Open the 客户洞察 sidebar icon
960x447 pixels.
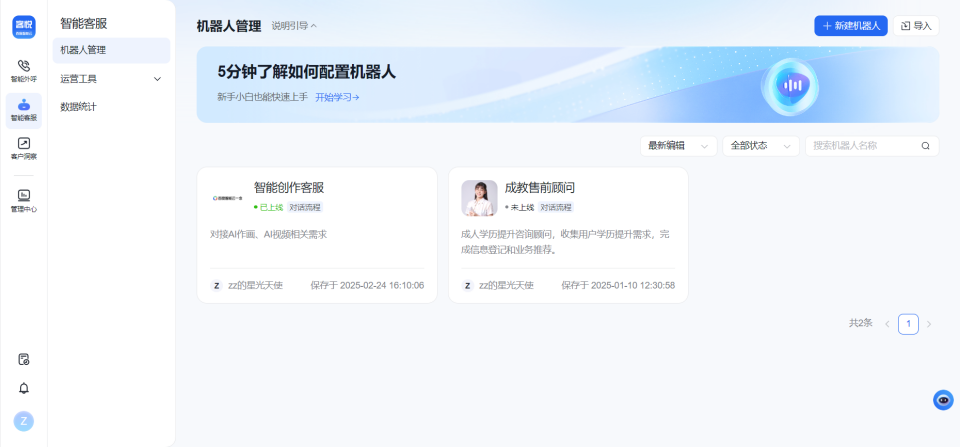pos(23,148)
